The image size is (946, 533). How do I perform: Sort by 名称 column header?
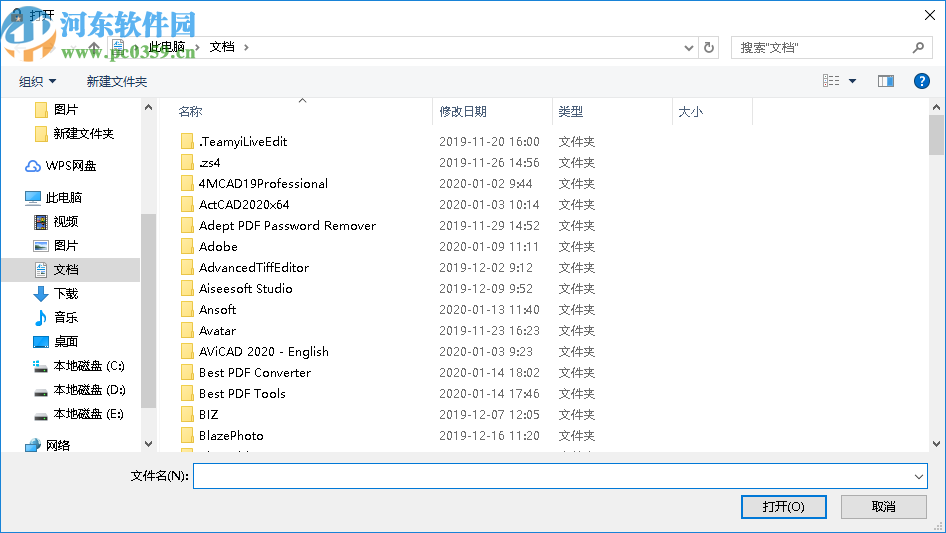click(190, 112)
